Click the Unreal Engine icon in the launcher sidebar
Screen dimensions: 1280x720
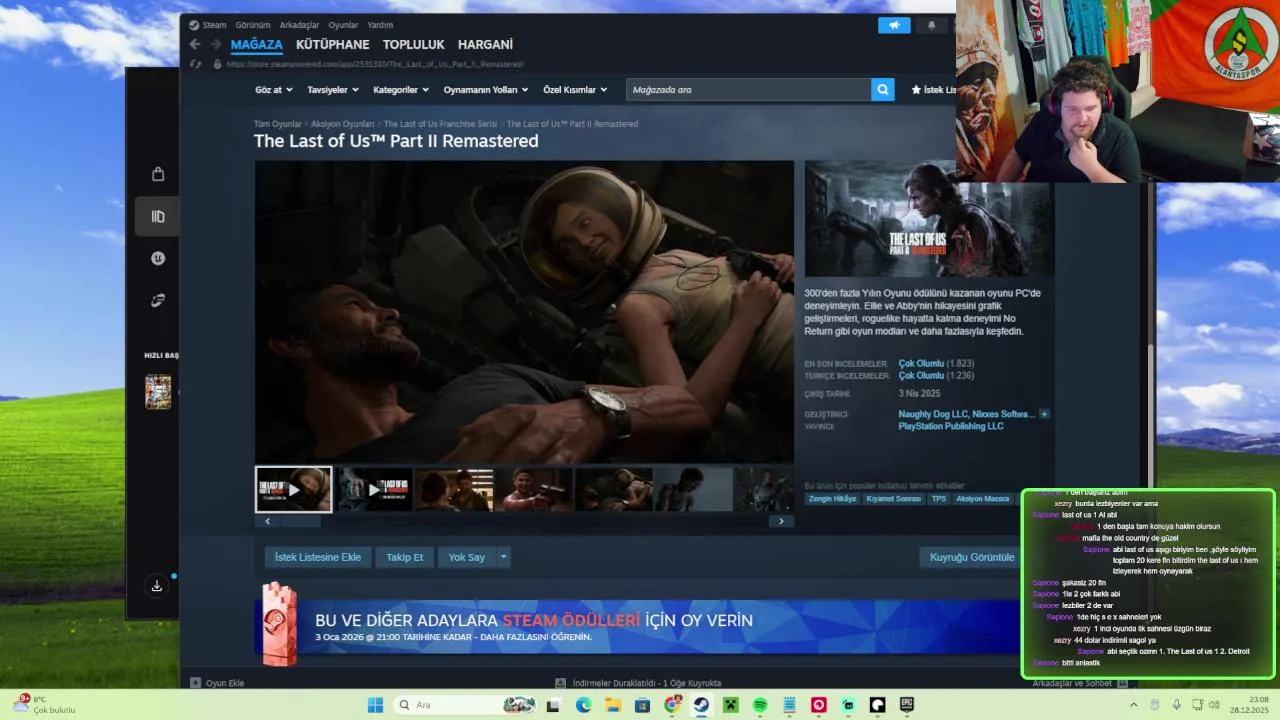click(158, 258)
